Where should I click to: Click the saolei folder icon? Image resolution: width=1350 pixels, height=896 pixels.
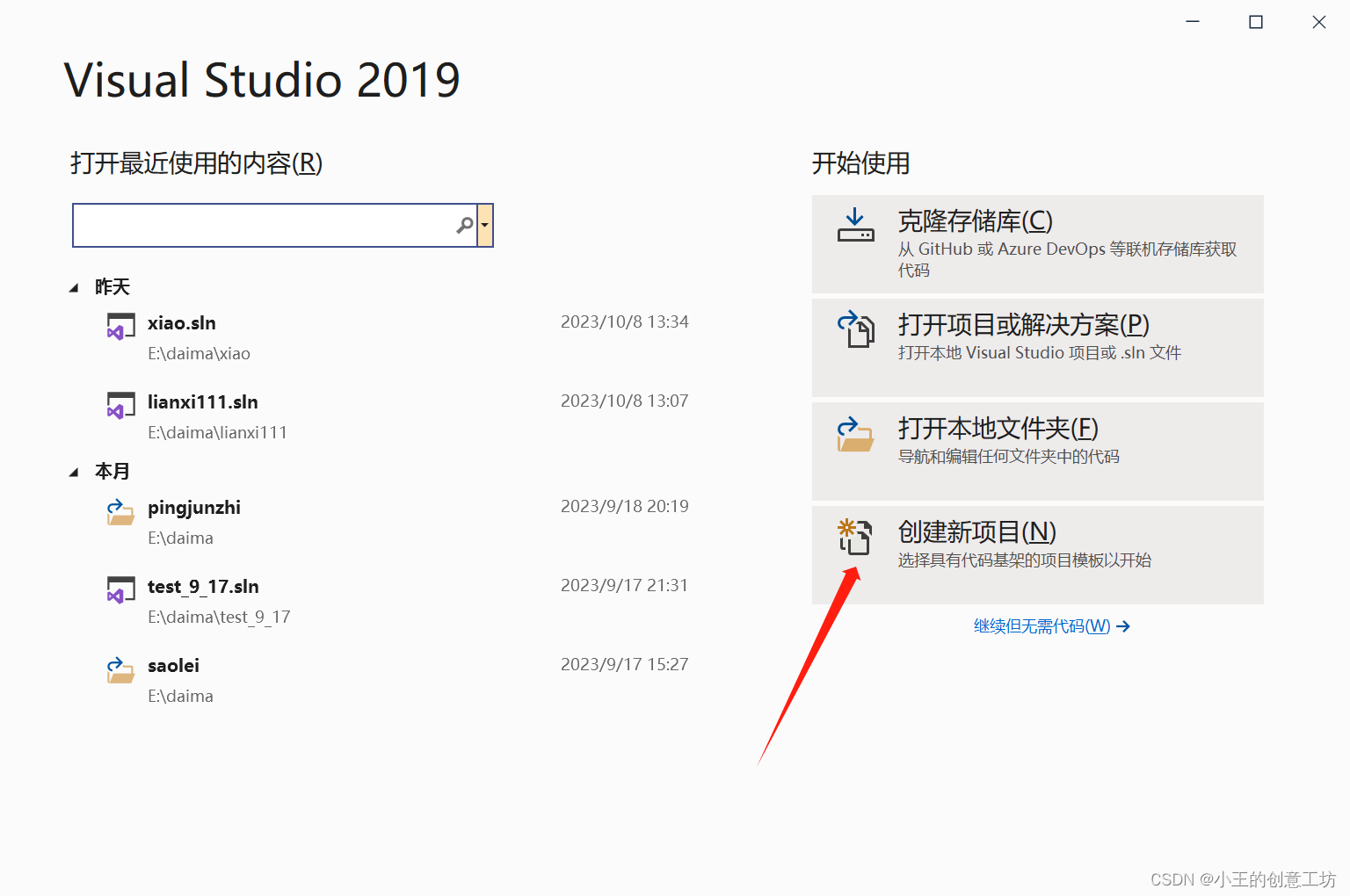120,670
